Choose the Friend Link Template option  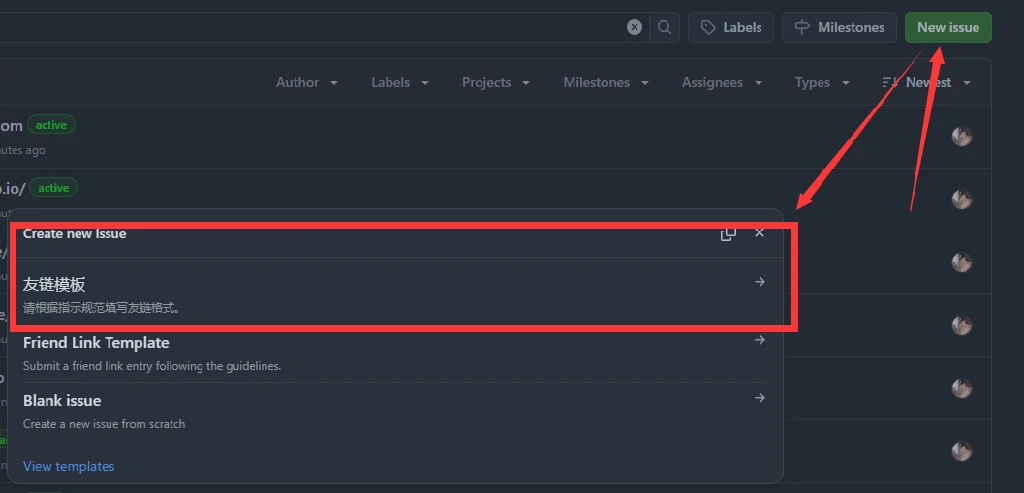tap(96, 343)
